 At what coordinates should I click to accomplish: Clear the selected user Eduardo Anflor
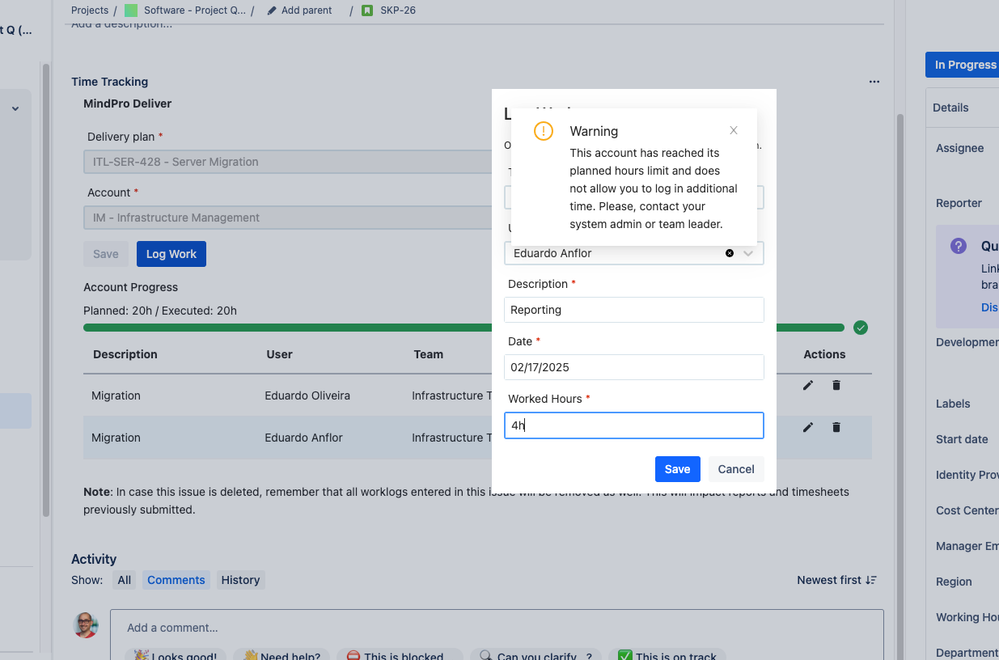[x=729, y=253]
